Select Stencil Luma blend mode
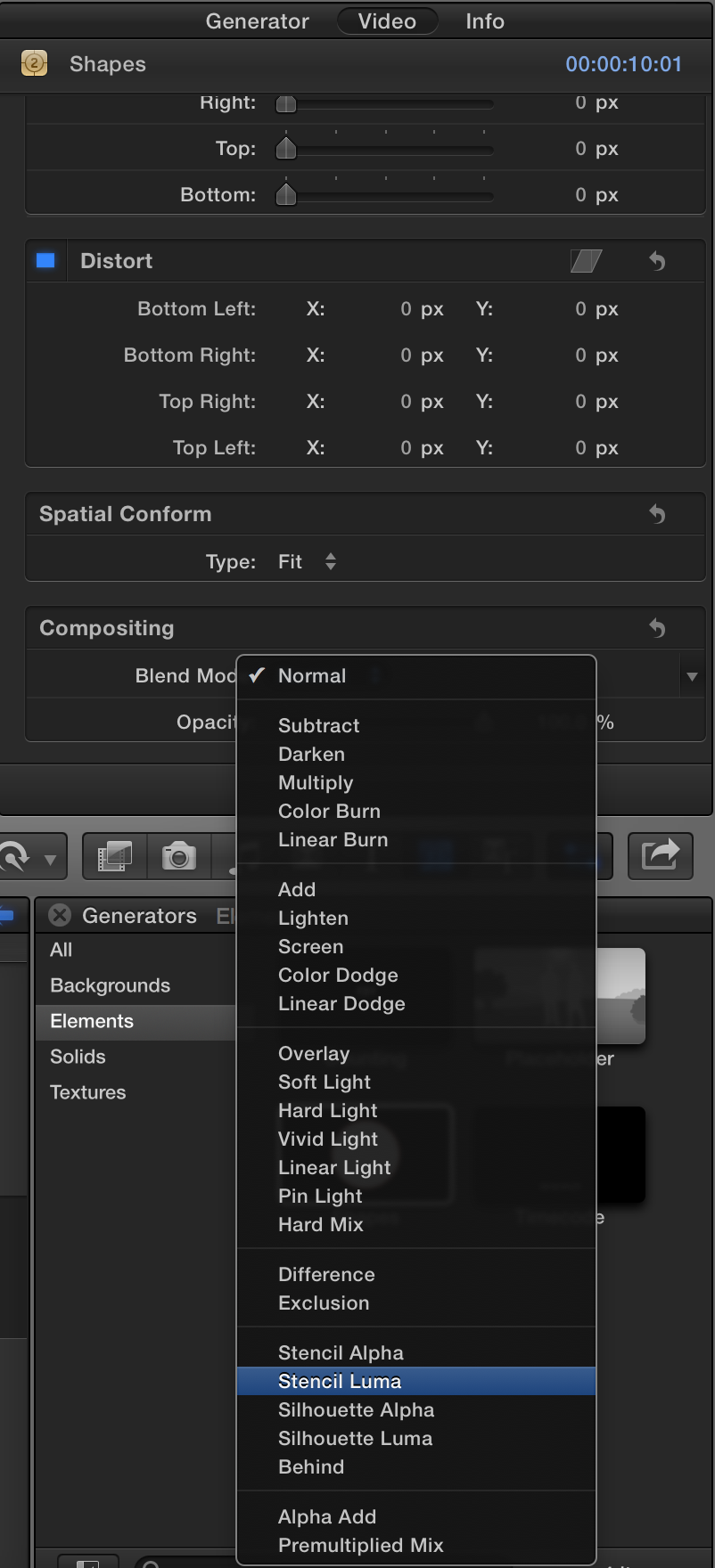 click(x=340, y=1381)
